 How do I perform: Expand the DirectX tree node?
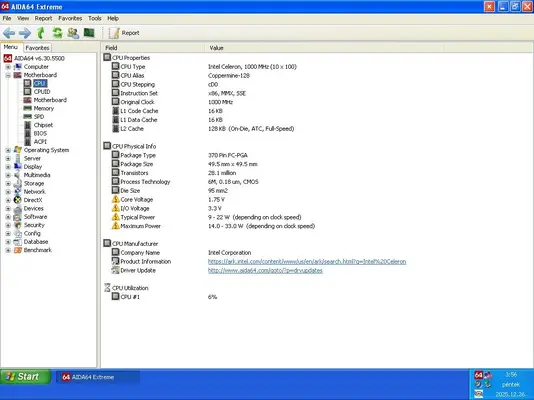click(8, 200)
